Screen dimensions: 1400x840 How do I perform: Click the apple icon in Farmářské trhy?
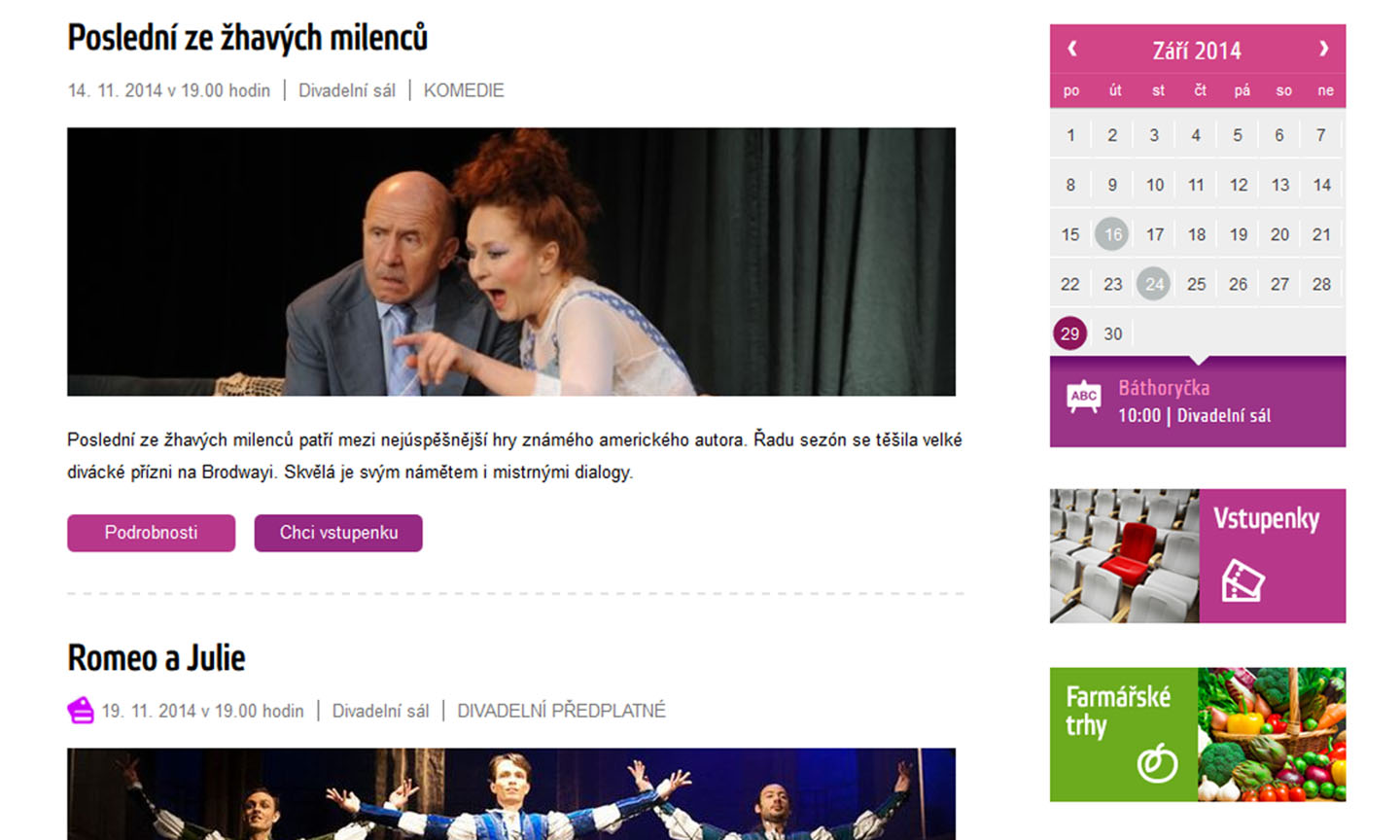[1157, 762]
